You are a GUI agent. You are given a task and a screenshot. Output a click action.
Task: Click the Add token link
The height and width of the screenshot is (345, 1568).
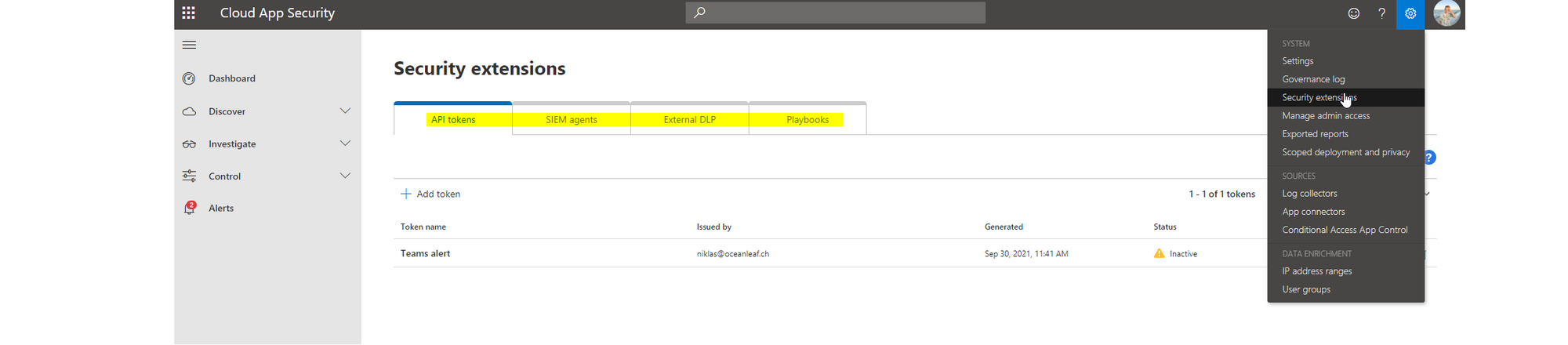[x=438, y=194]
